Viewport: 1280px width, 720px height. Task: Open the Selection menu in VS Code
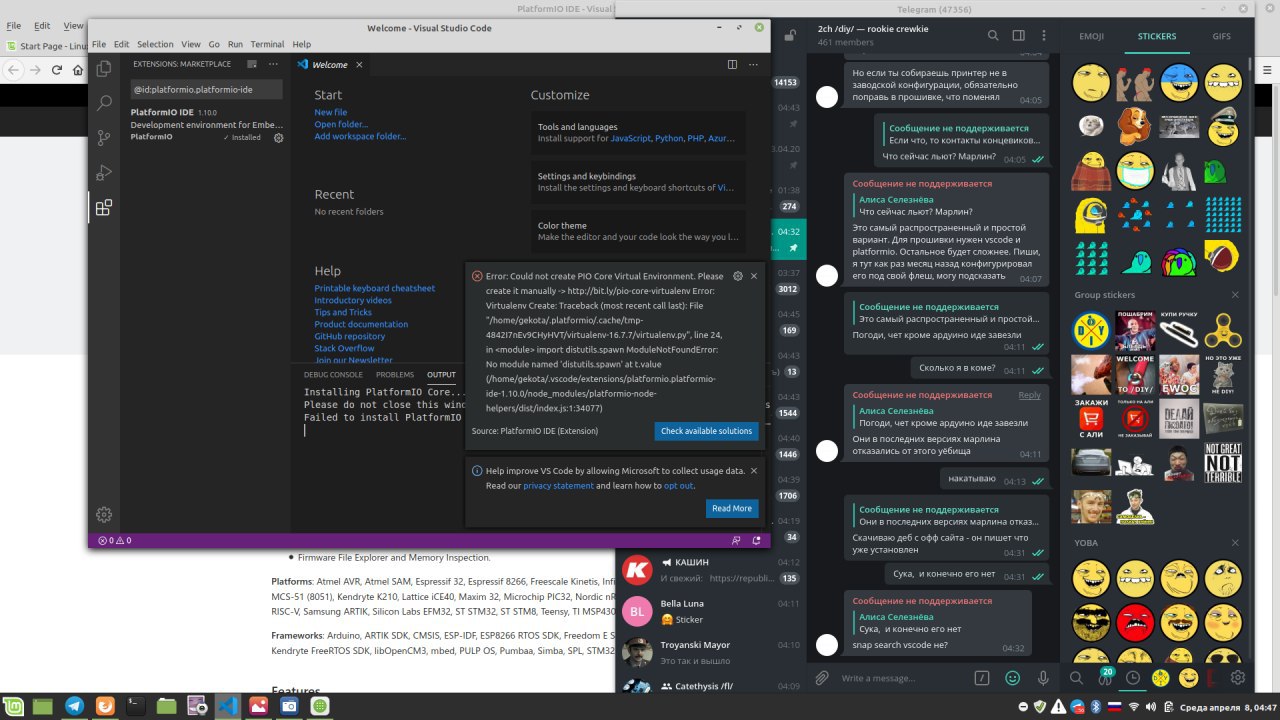point(155,44)
